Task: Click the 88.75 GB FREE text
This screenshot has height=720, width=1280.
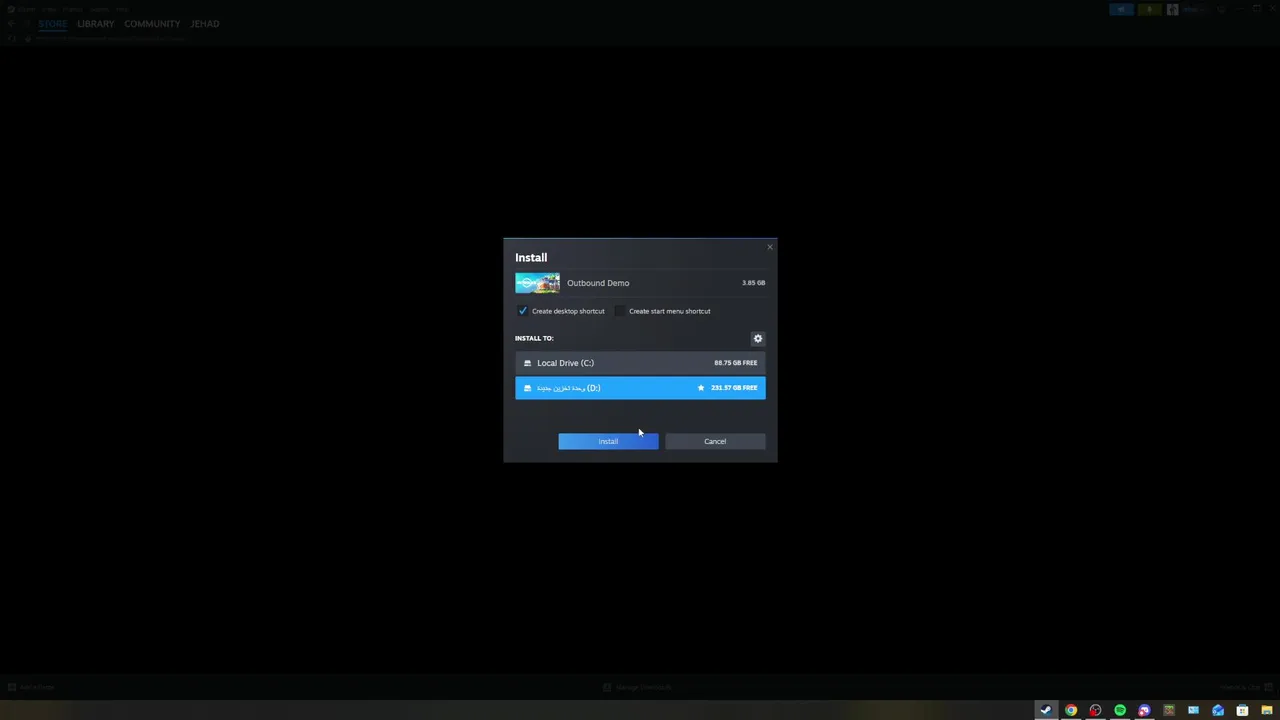Action: [x=735, y=363]
